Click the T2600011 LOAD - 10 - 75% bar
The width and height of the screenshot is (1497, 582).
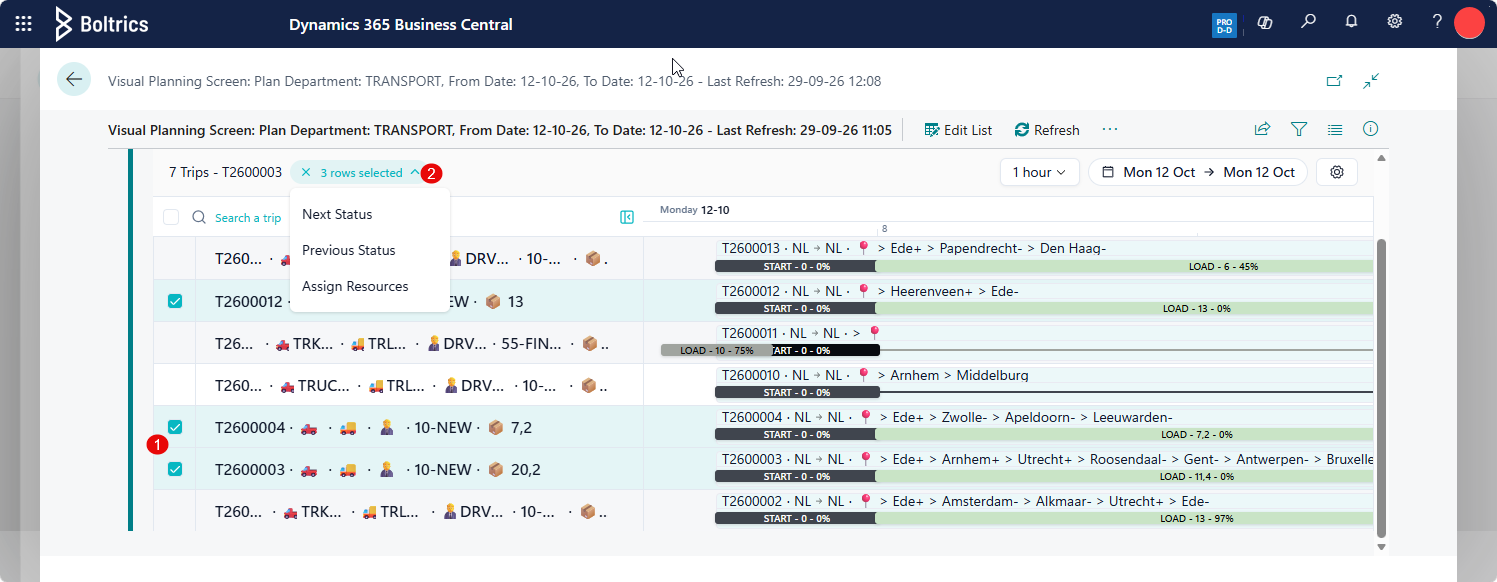click(716, 351)
